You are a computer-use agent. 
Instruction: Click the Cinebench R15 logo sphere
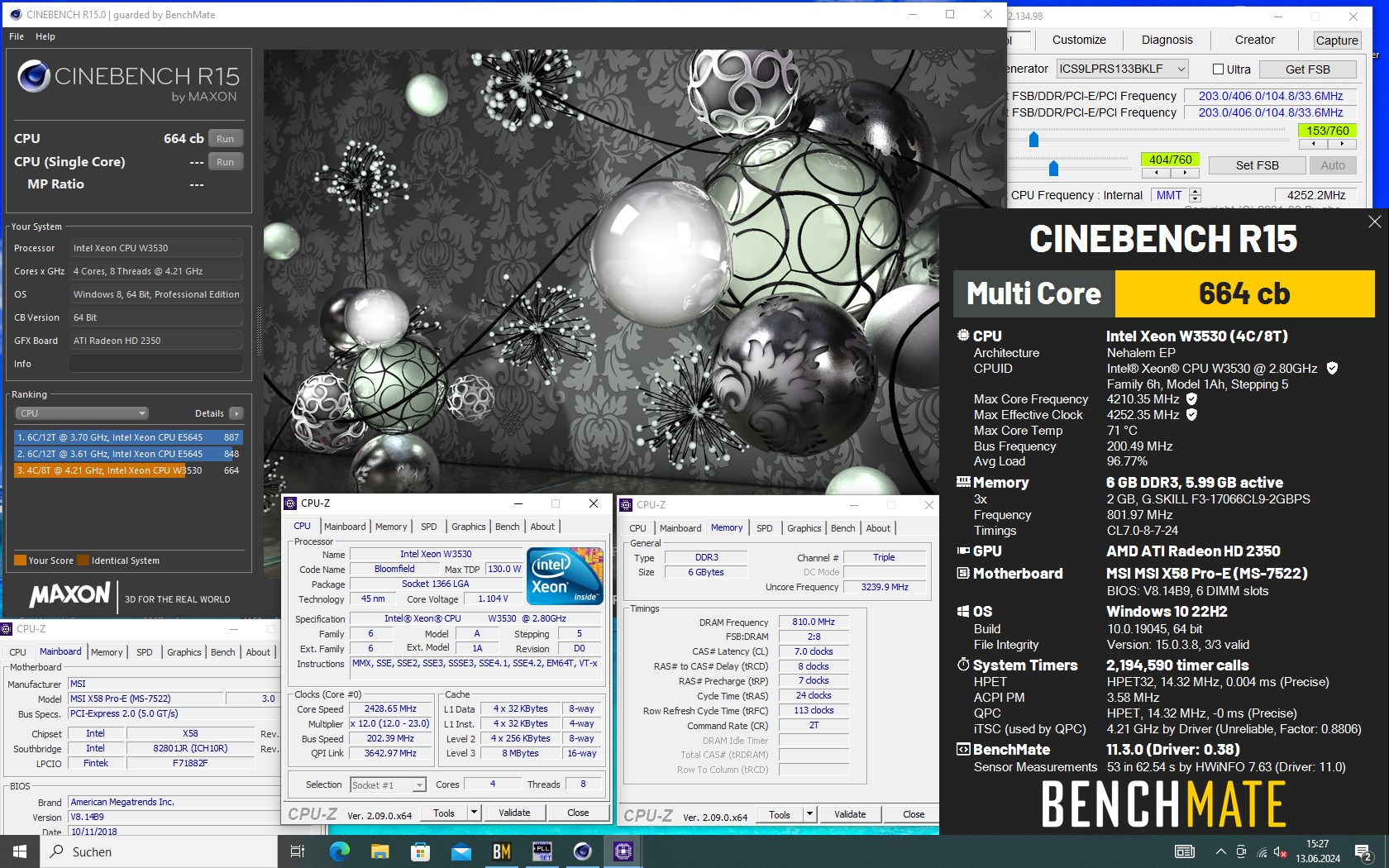point(34,76)
